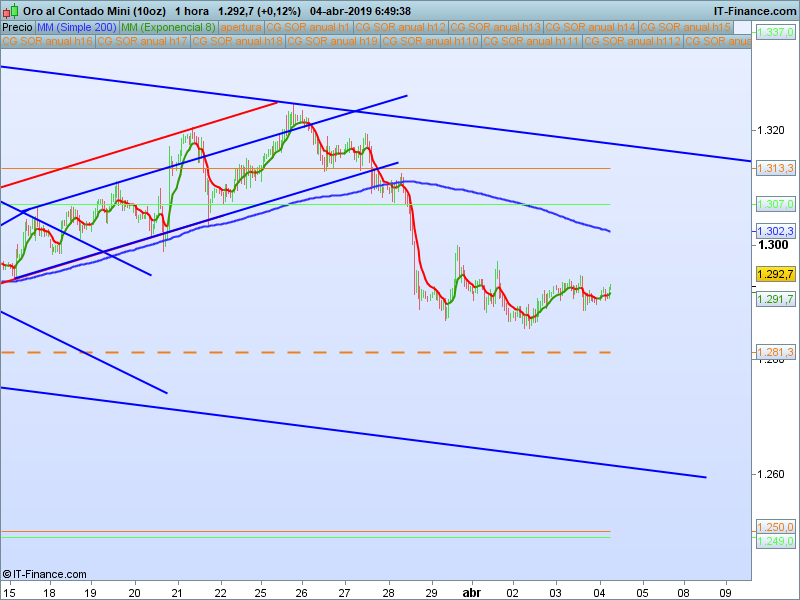This screenshot has width=800, height=600.
Task: Click date 18 on the time axis
Action: tap(49, 593)
